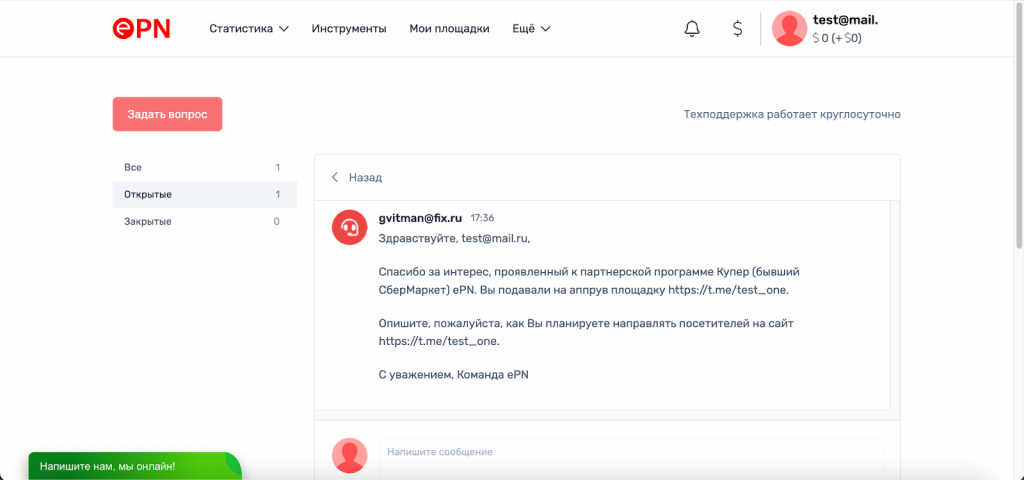
Task: Click the $0 (+$0) balance text
Action: click(837, 38)
